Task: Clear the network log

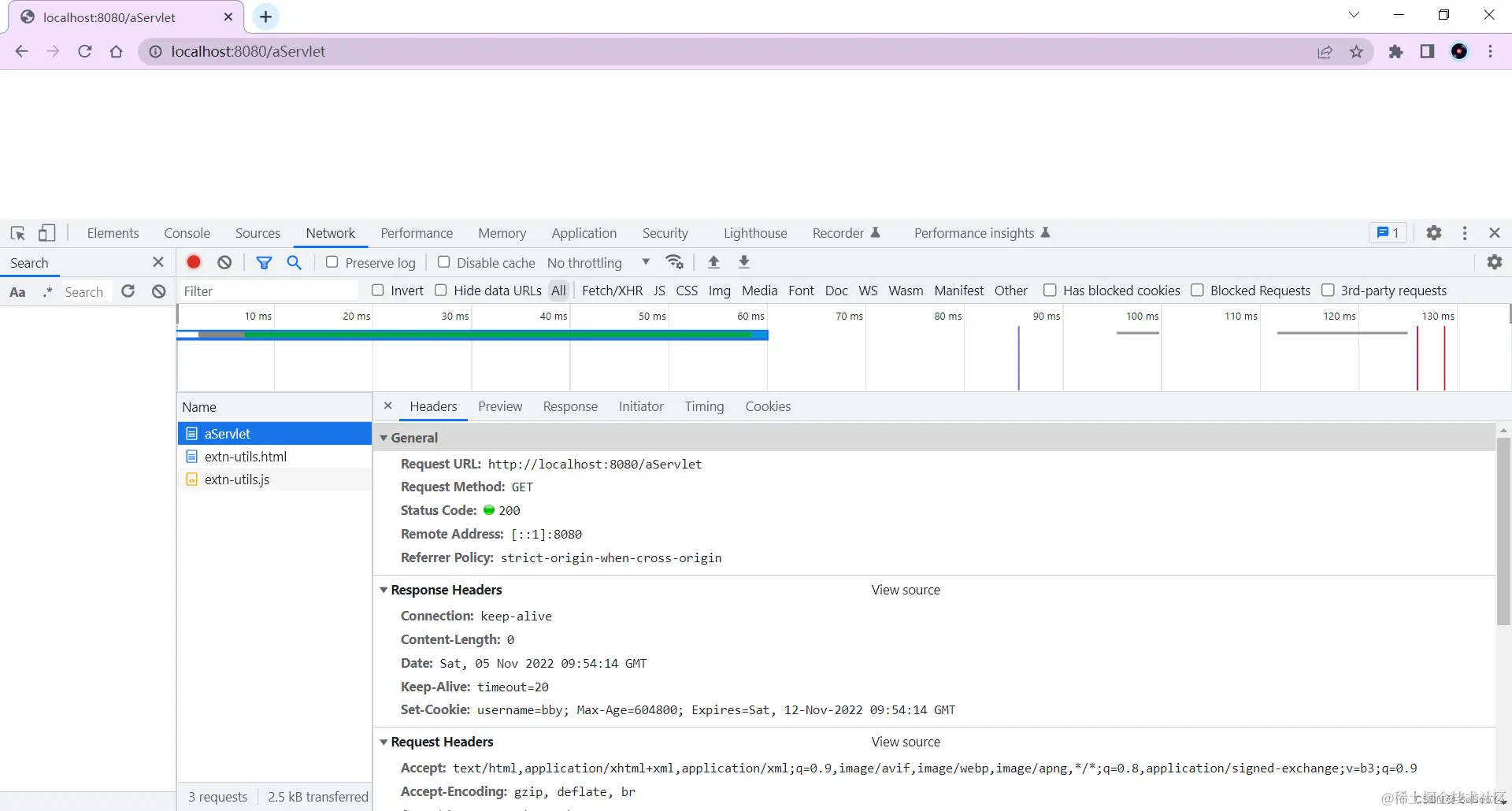Action: coord(224,262)
